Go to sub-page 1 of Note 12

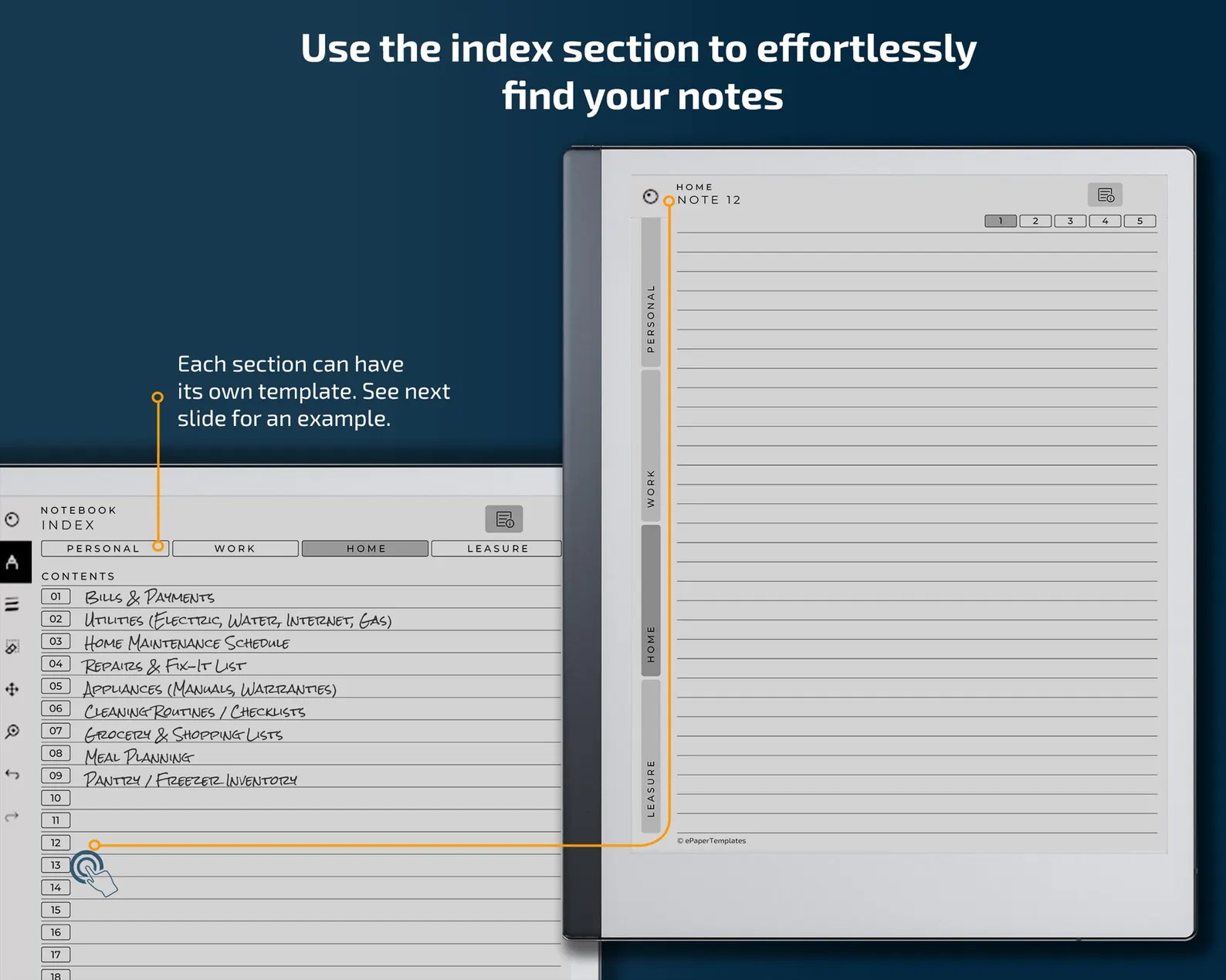(1001, 221)
